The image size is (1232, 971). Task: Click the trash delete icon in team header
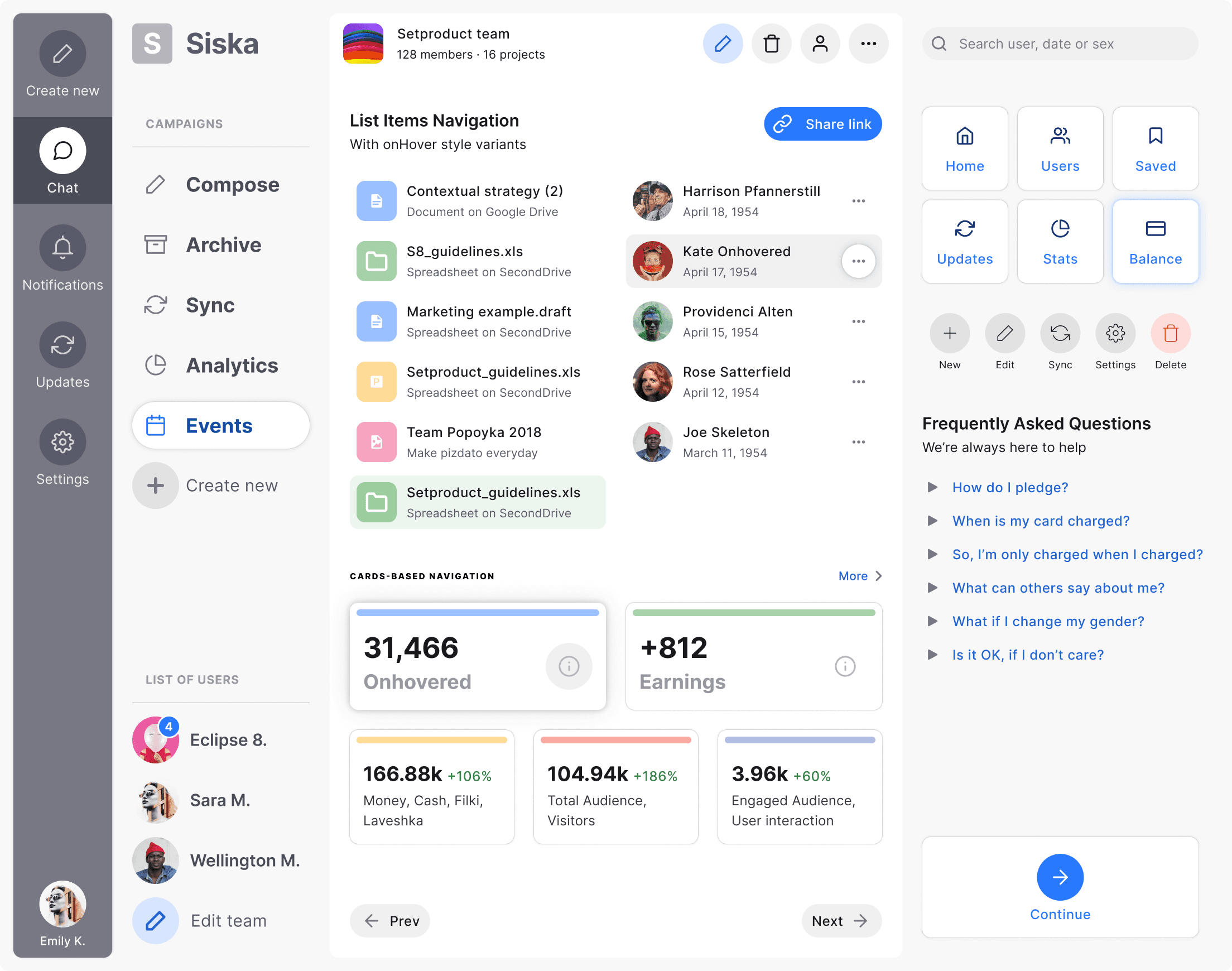pyautogui.click(x=771, y=43)
